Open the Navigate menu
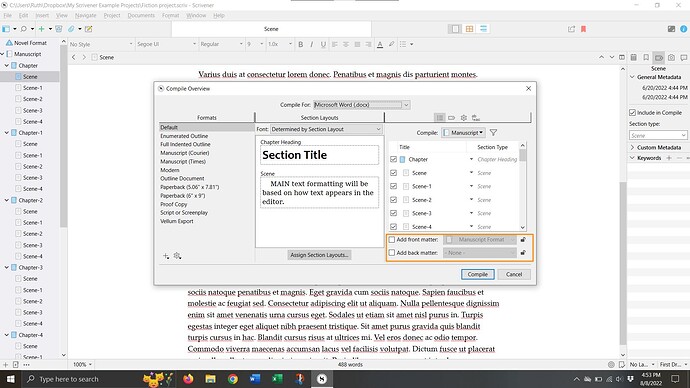 85,15
